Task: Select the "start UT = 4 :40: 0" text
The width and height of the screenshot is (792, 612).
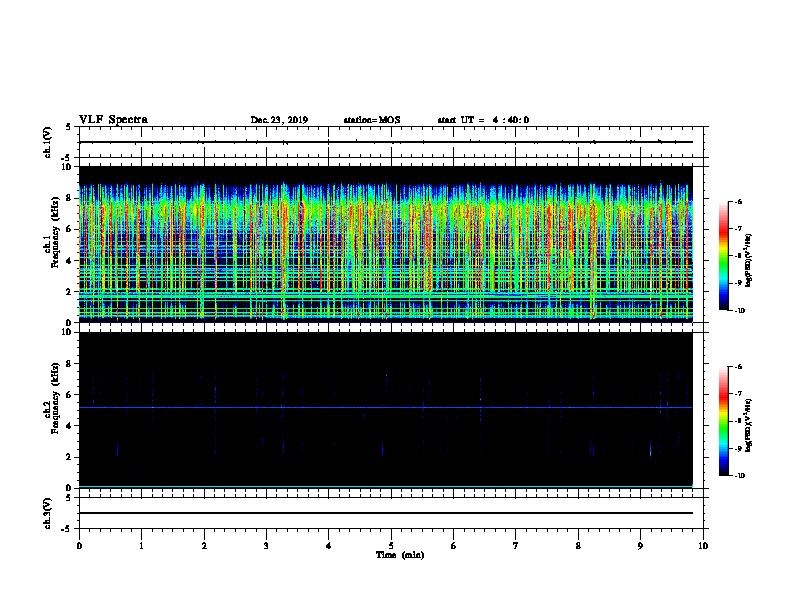Action: point(483,120)
